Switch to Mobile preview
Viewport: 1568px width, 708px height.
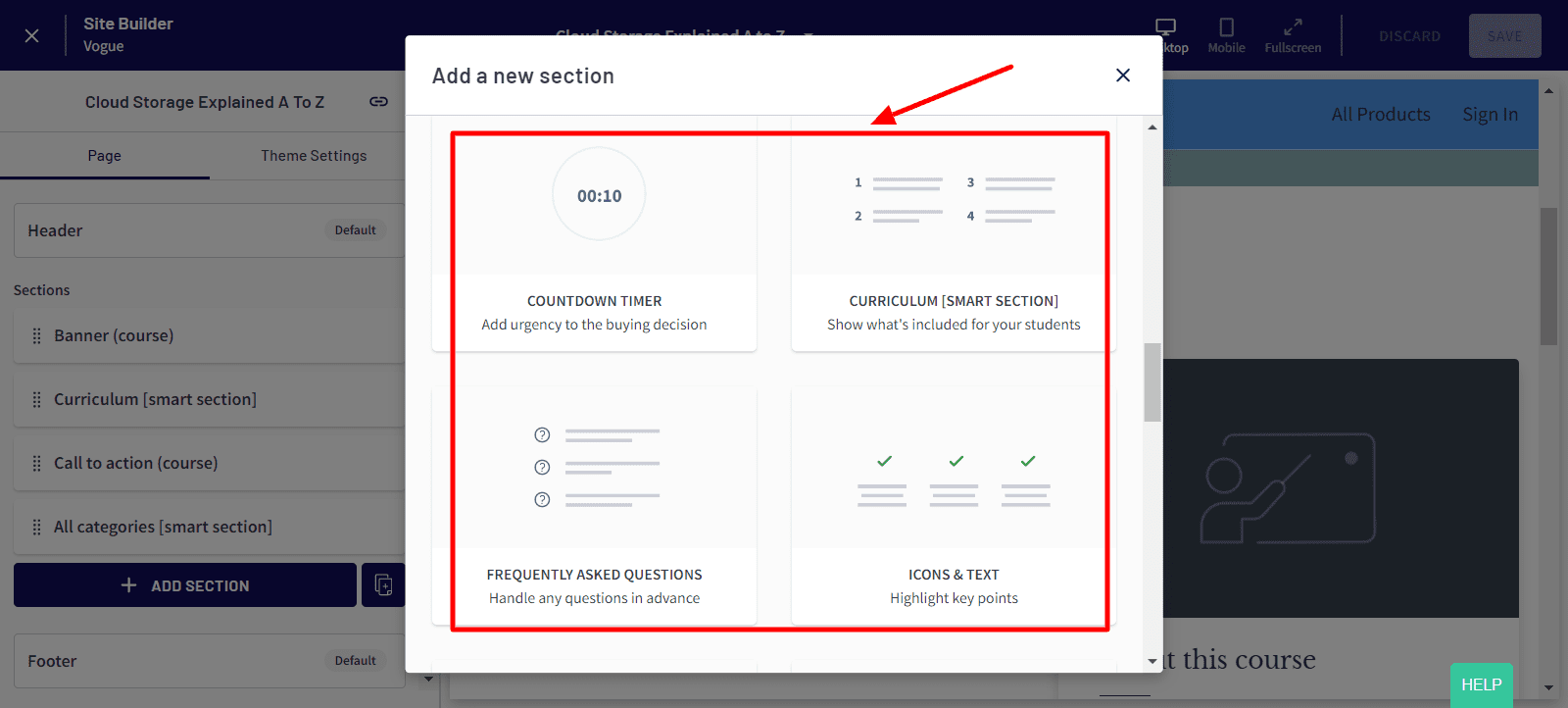pyautogui.click(x=1226, y=35)
